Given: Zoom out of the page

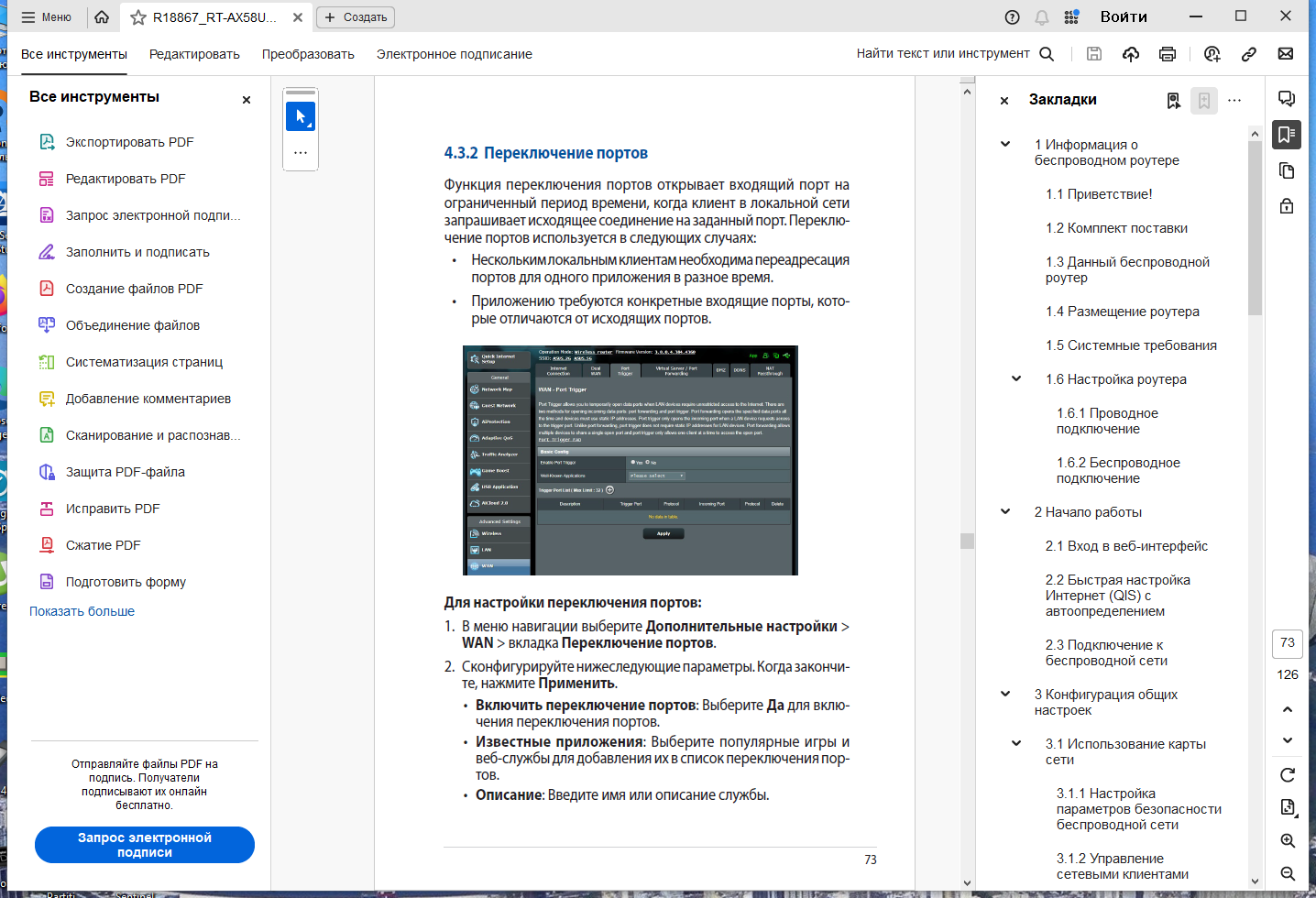Looking at the screenshot, I should 1288,874.
